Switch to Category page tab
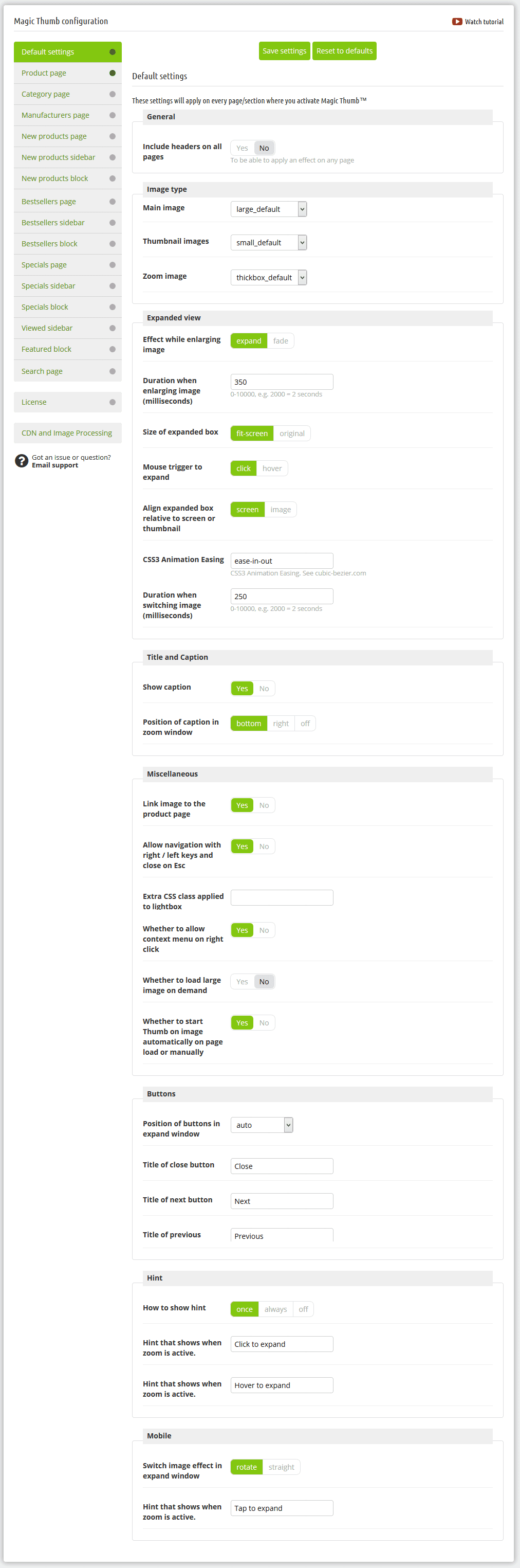Viewport: 520px width, 1568px height. 67,94
